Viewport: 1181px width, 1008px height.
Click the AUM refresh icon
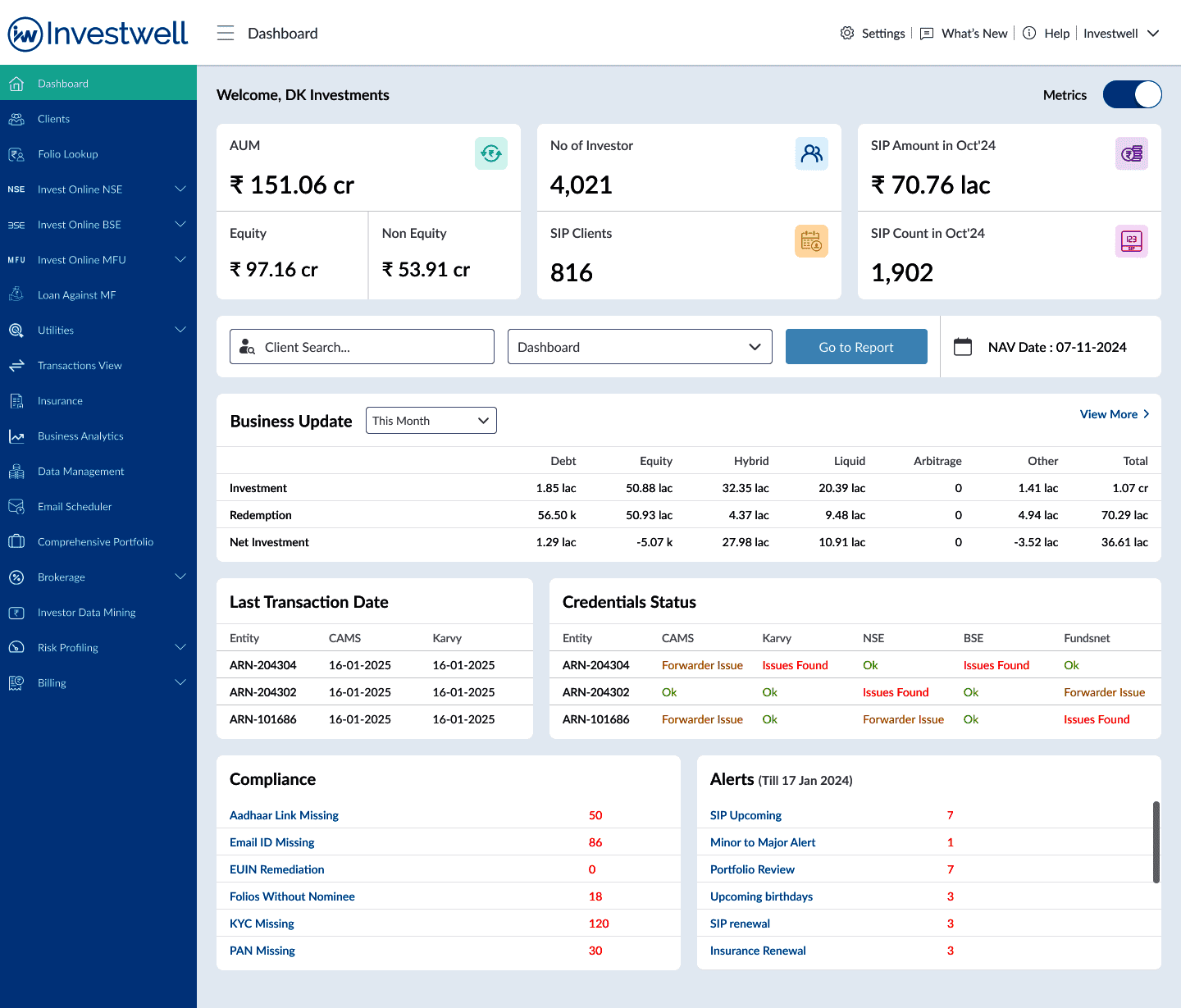pyautogui.click(x=490, y=153)
